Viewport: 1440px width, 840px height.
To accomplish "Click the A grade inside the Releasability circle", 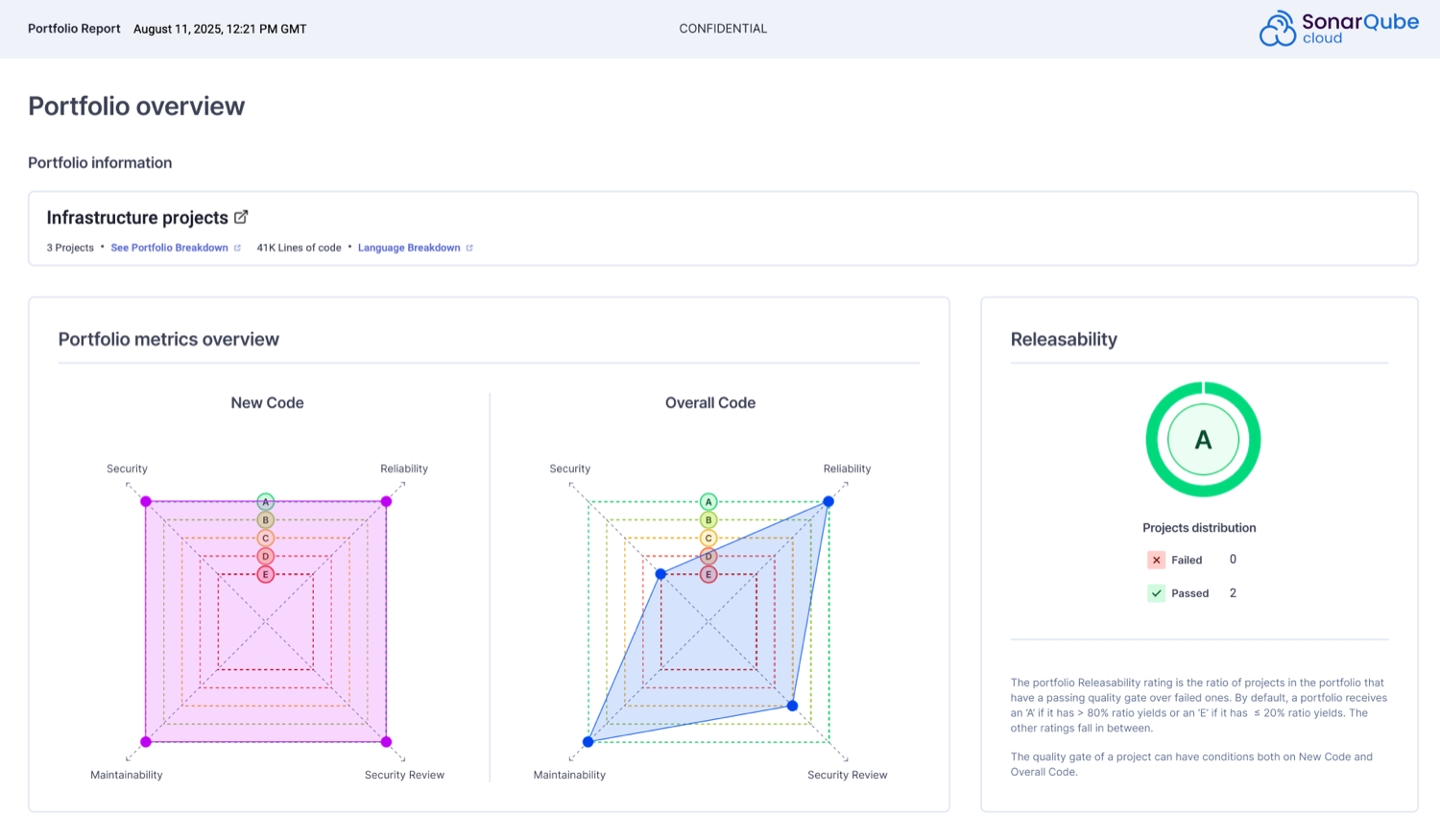I will 1202,438.
